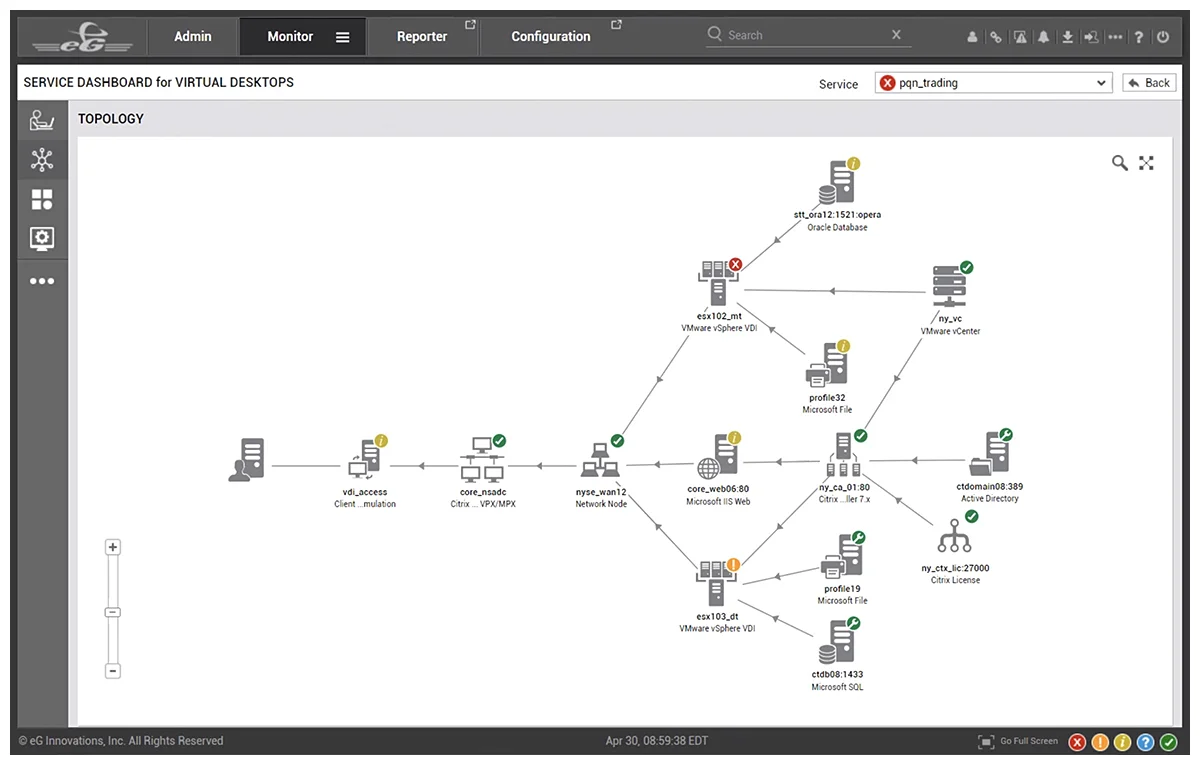This screenshot has height=765, width=1200.
Task: Click the TOPOLOGY heading
Action: 111,119
